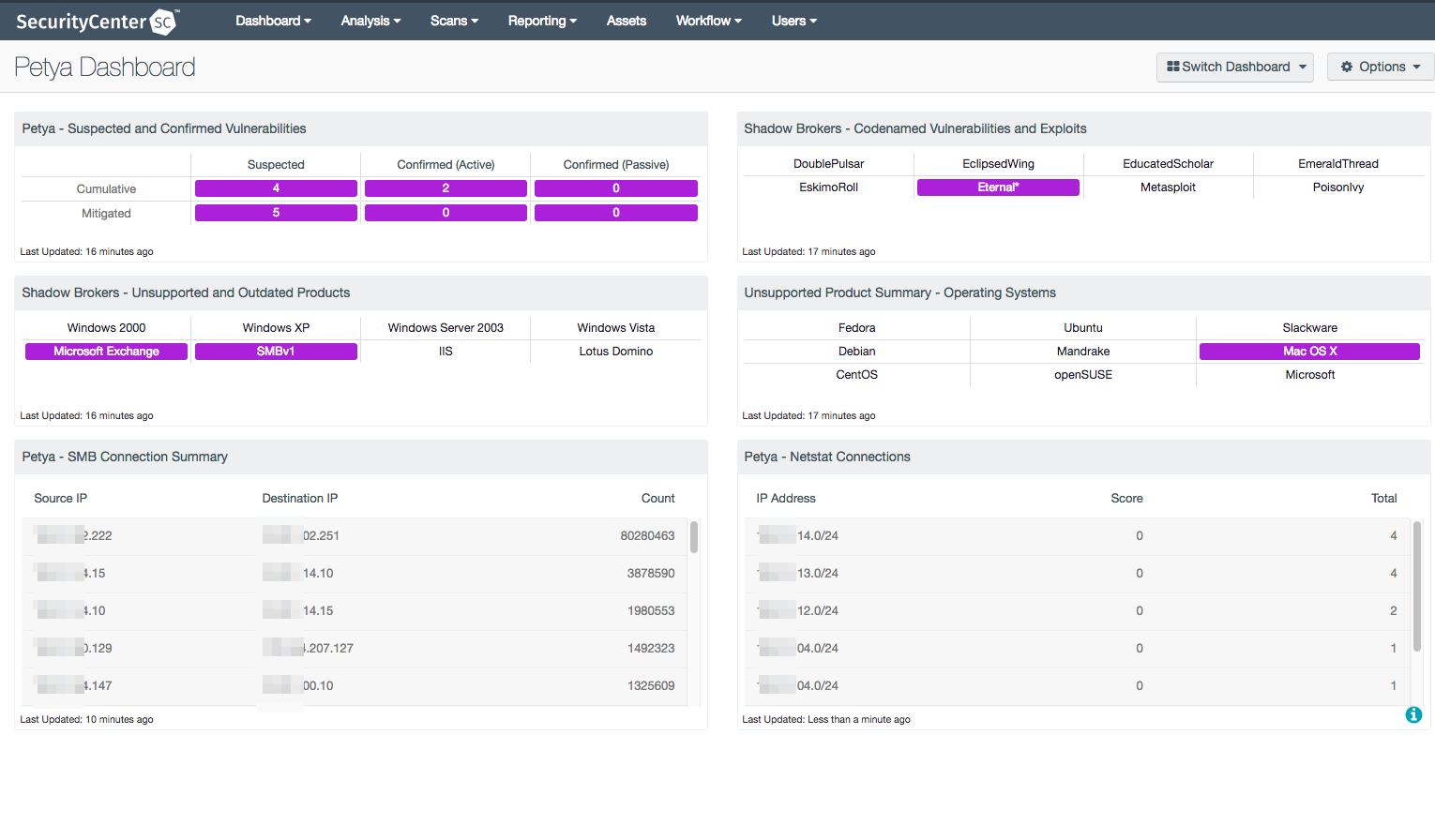Select the Microsoft operating system cell

[1310, 375]
